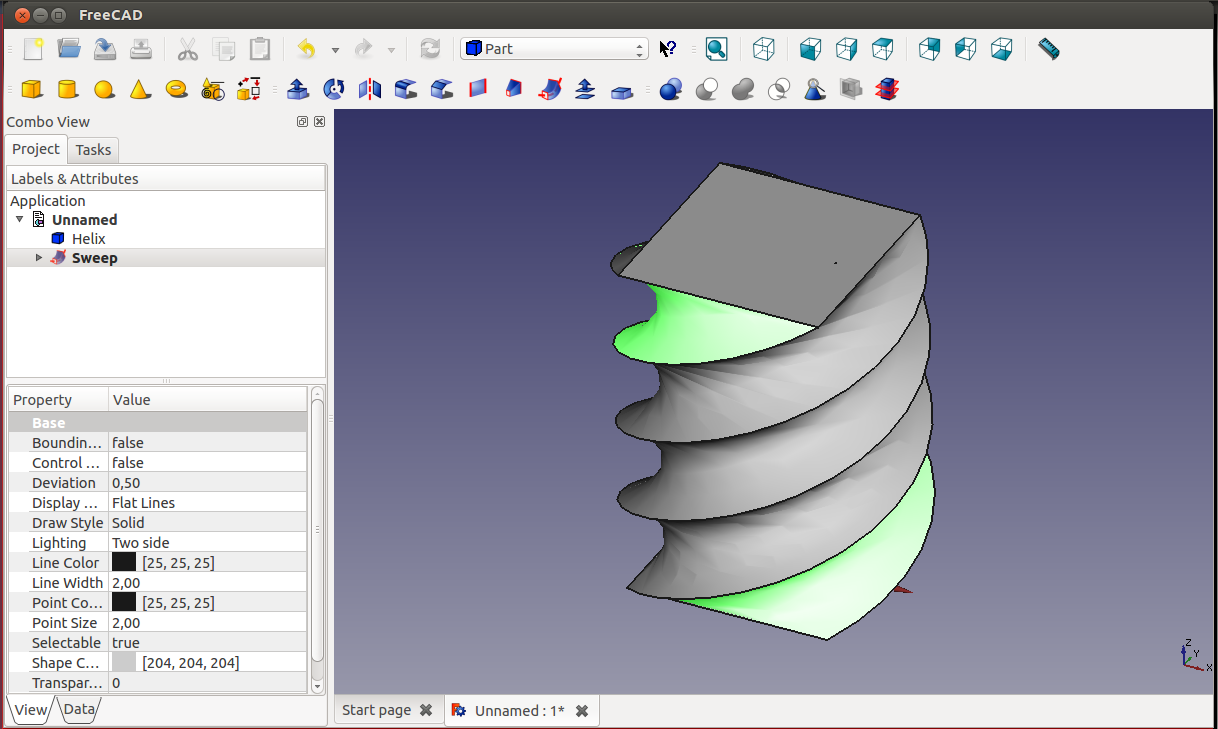Switch to the Data properties tab
The image size is (1218, 729).
click(x=79, y=710)
